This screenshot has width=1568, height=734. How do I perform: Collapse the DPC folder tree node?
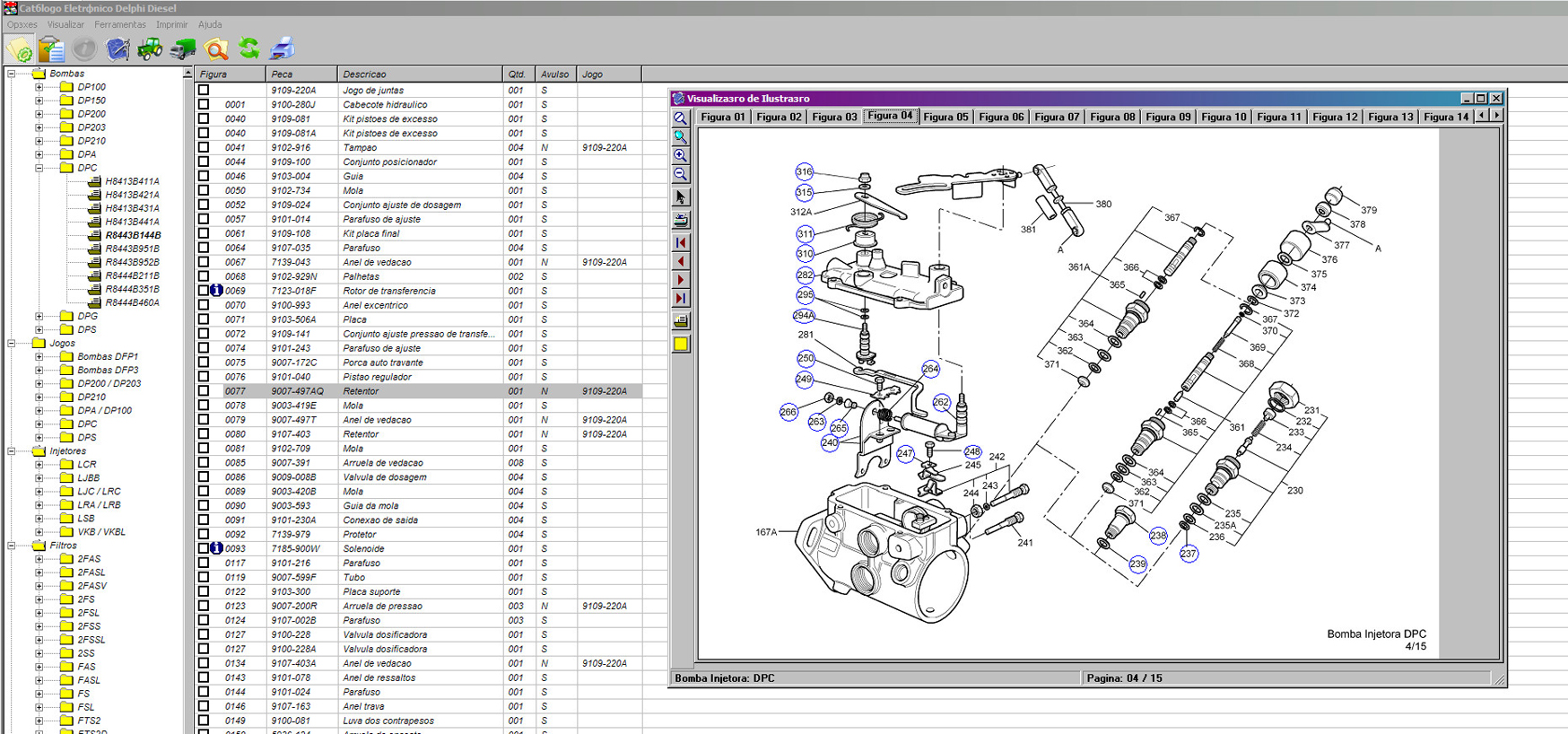(x=39, y=168)
